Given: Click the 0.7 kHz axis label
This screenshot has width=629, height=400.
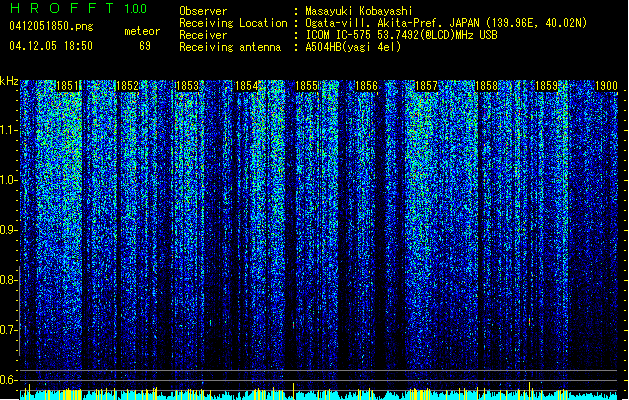Looking at the screenshot, I should point(9,330).
